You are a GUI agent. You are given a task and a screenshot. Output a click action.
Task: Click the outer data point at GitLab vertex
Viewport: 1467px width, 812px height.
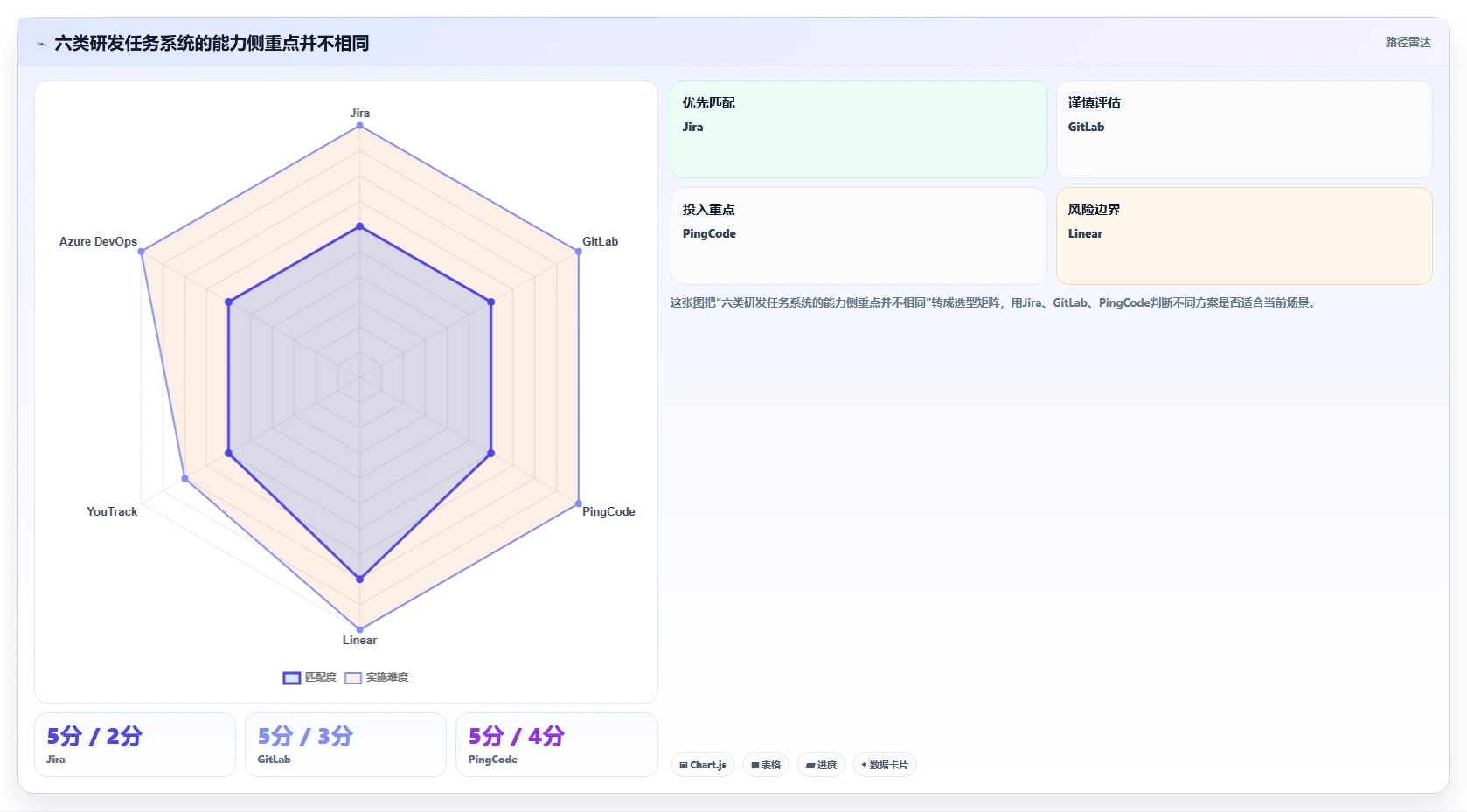click(578, 252)
